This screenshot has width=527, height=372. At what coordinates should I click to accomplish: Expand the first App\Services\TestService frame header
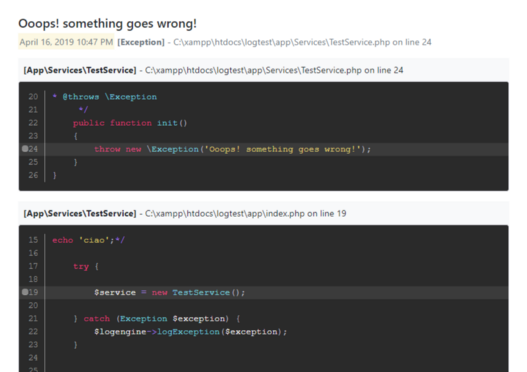tap(264, 70)
